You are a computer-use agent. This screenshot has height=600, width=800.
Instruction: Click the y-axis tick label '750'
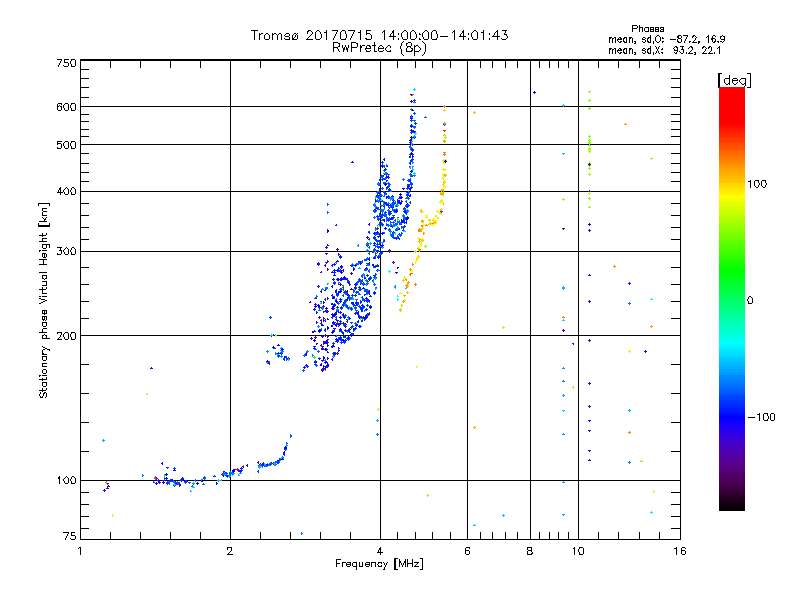66,63
